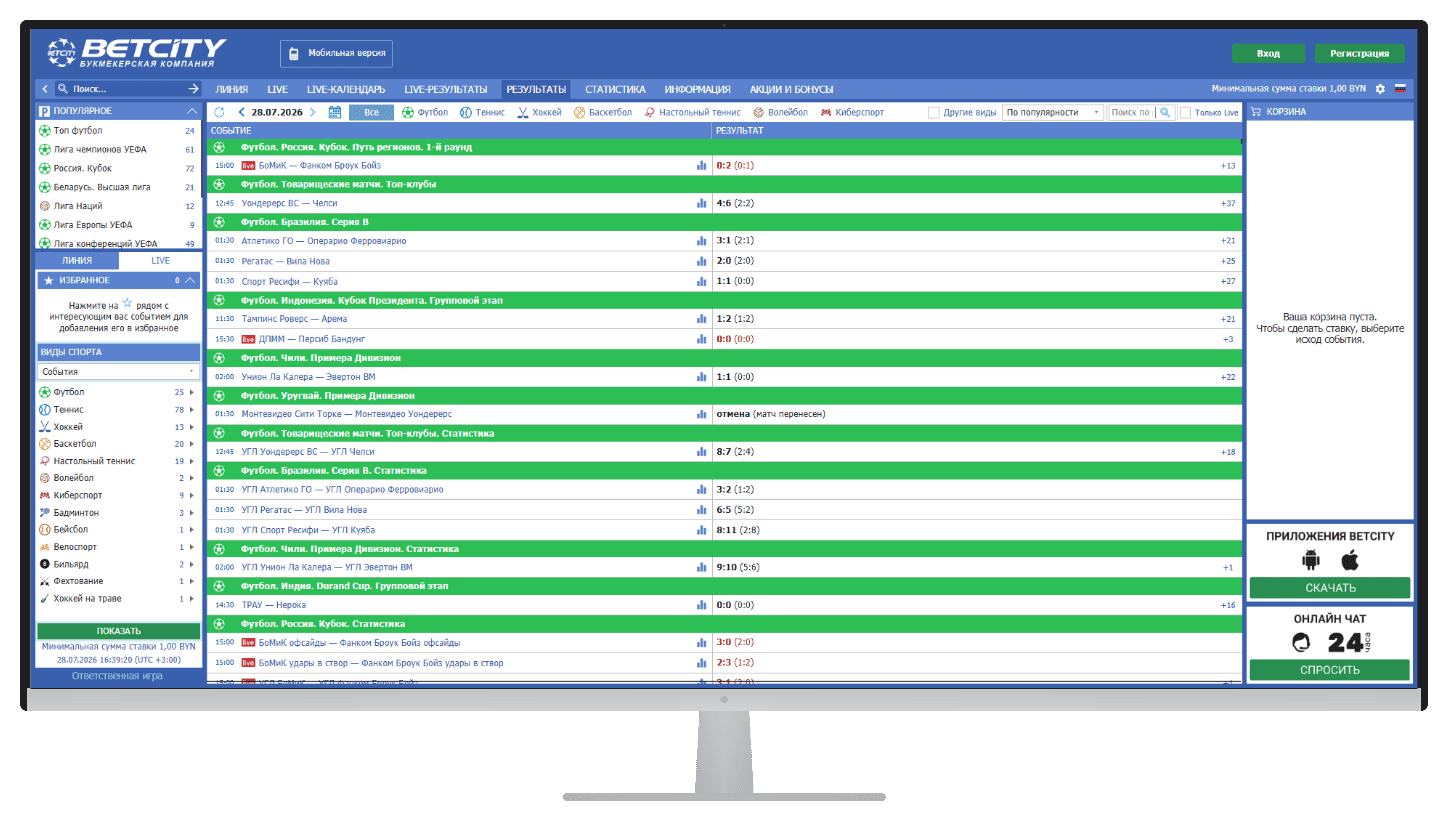
Task: Click the +37 more results for Уондерерс ВС — Челси
Action: [1228, 203]
